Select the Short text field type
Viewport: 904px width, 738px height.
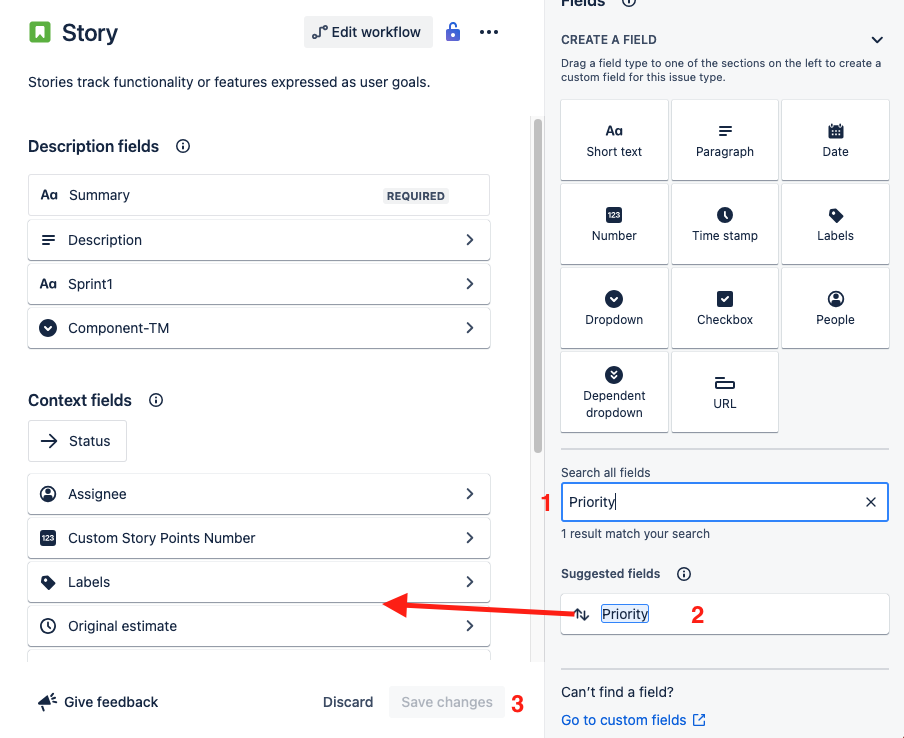tap(614, 139)
